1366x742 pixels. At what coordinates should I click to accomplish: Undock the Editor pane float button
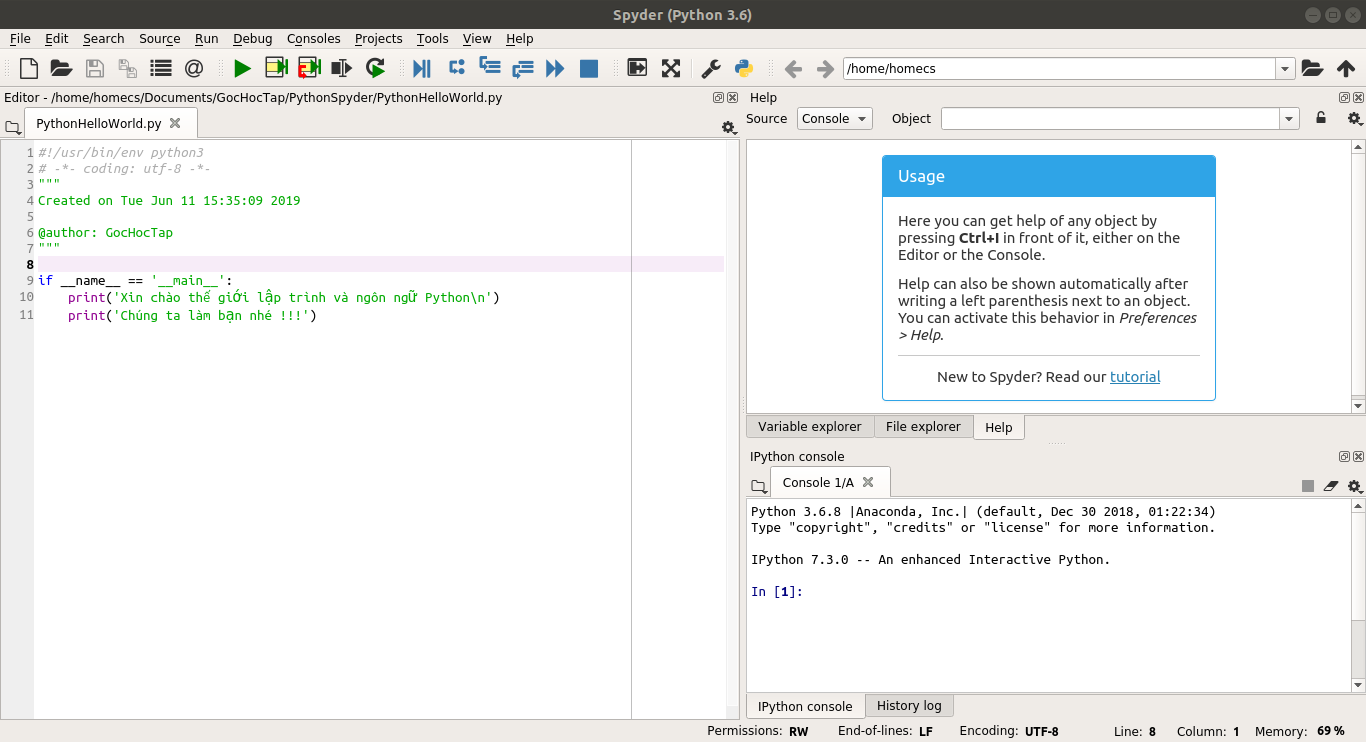click(x=718, y=98)
